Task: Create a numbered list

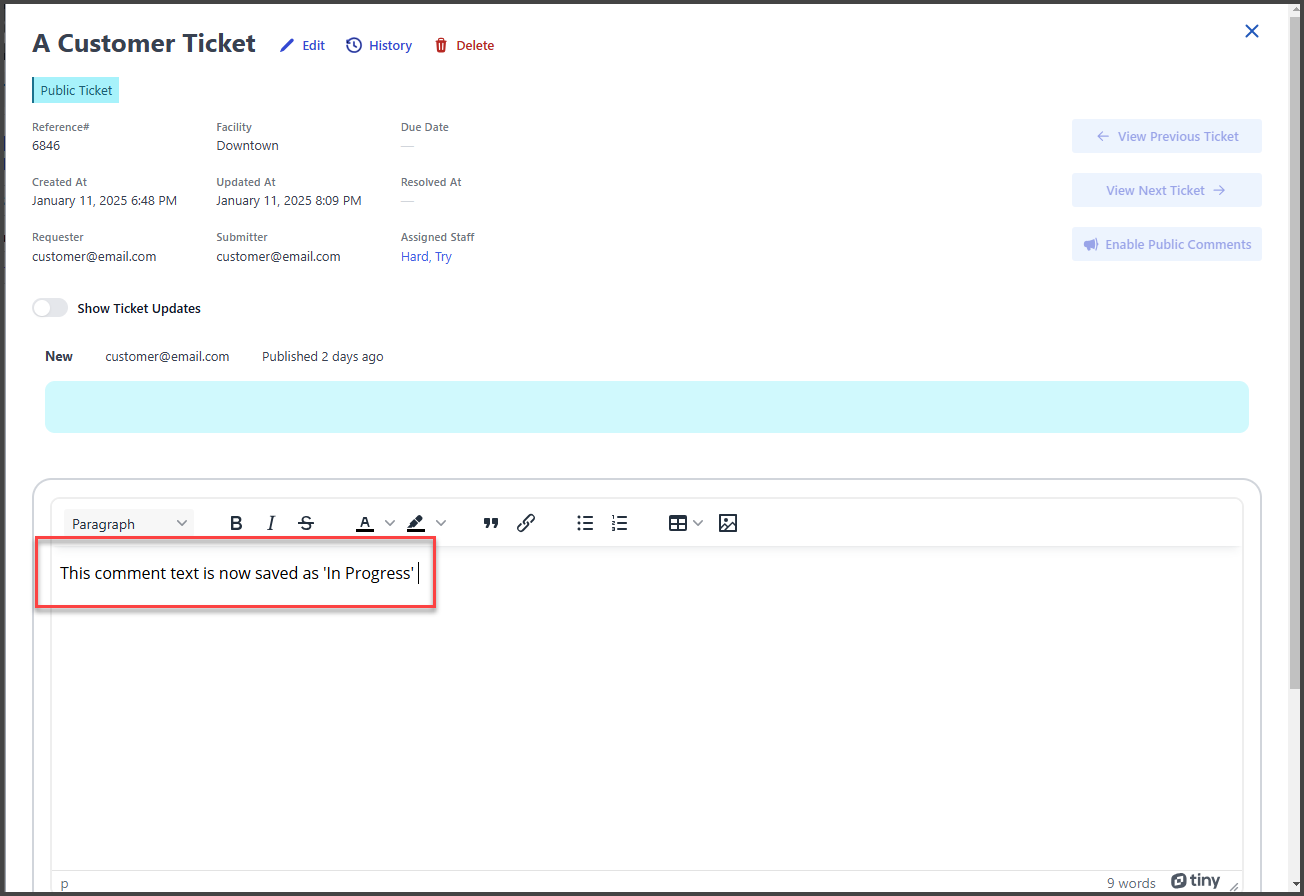Action: (x=620, y=523)
